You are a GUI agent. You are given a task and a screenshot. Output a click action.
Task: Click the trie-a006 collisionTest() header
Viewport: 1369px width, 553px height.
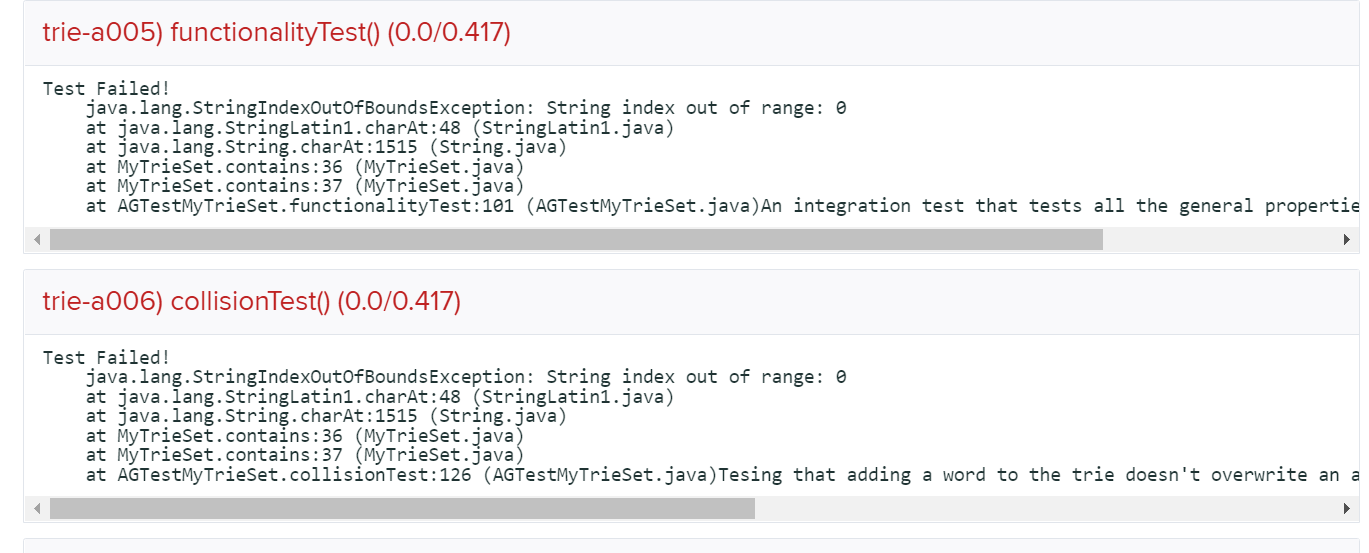(251, 301)
